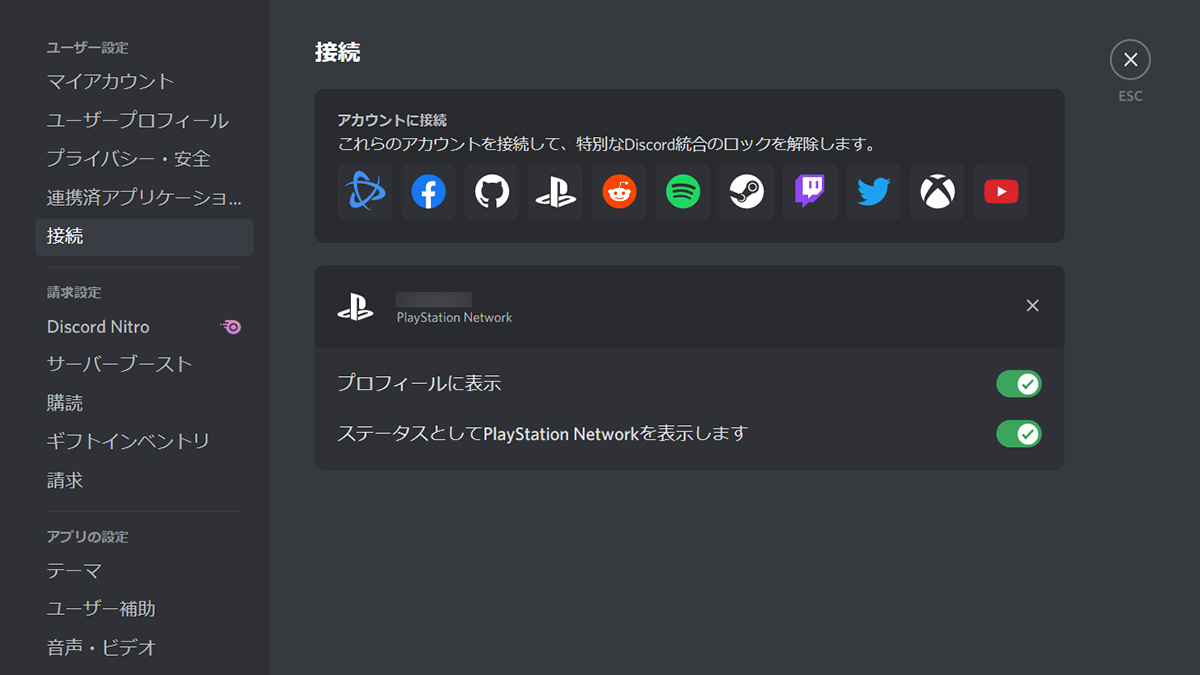Link an Xbox account
Screen dimensions: 1200x675
[937, 192]
